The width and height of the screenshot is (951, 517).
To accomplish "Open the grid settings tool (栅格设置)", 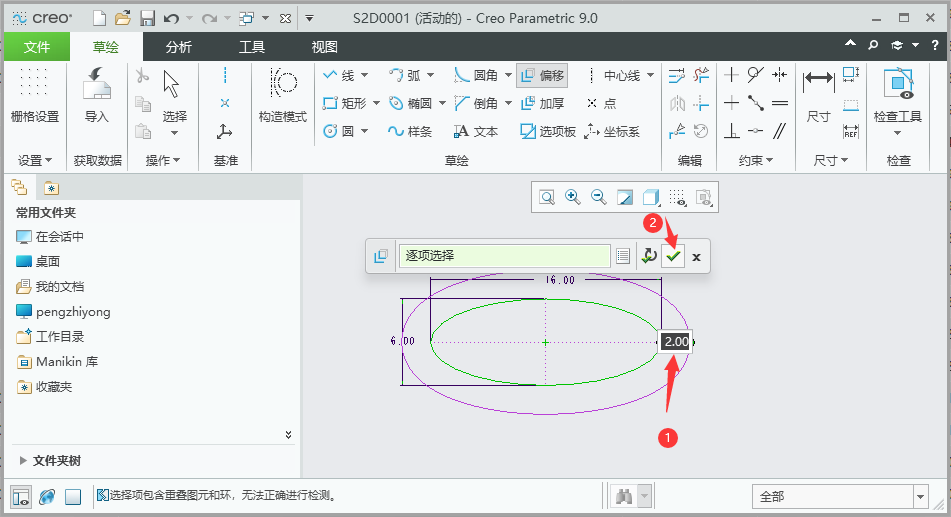I will [35, 95].
